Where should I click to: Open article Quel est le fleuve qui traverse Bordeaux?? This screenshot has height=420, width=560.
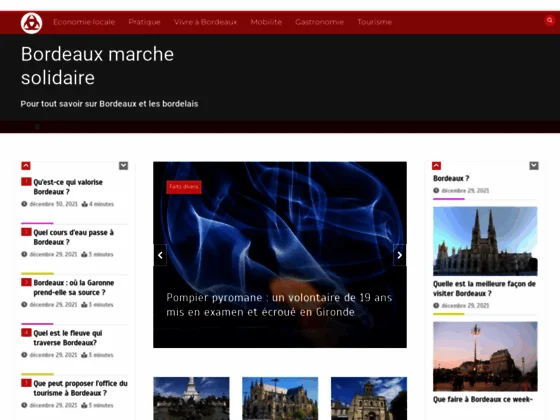[x=68, y=338]
